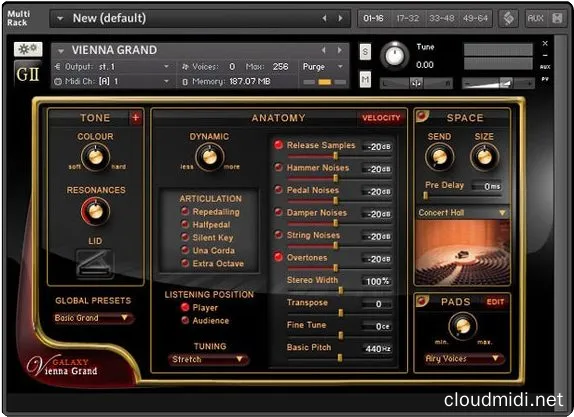Viewport: 574px width, 417px height.
Task: Open Global Presets Basic Grand dropdown
Action: [x=93, y=318]
